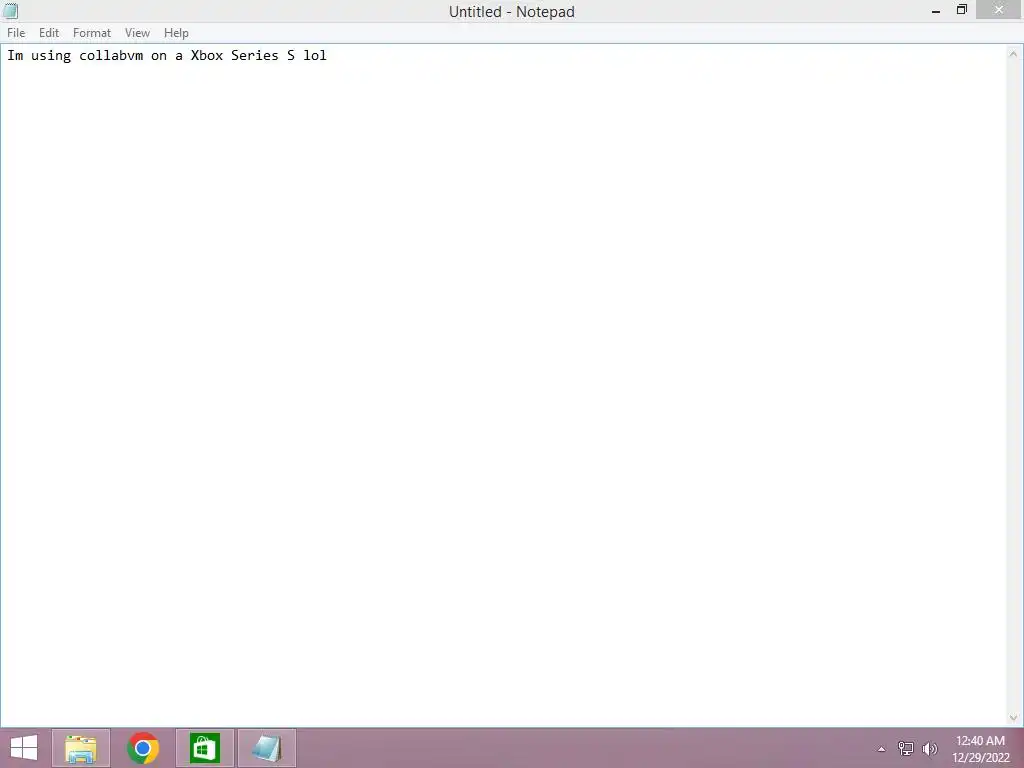Open File Explorer from the taskbar
The width and height of the screenshot is (1024, 768).
tap(81, 748)
